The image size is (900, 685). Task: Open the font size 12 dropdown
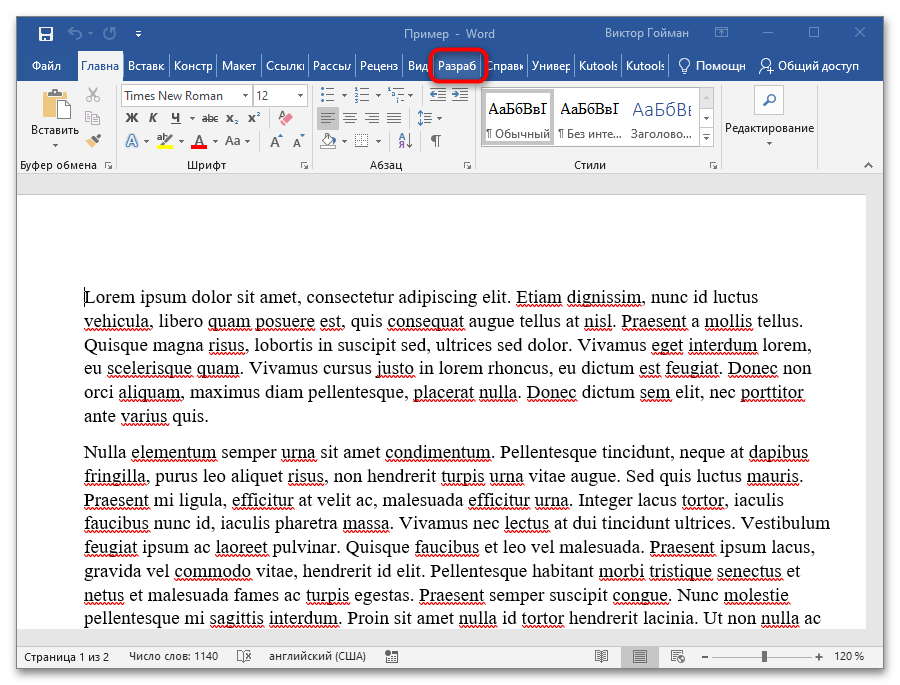click(x=301, y=96)
